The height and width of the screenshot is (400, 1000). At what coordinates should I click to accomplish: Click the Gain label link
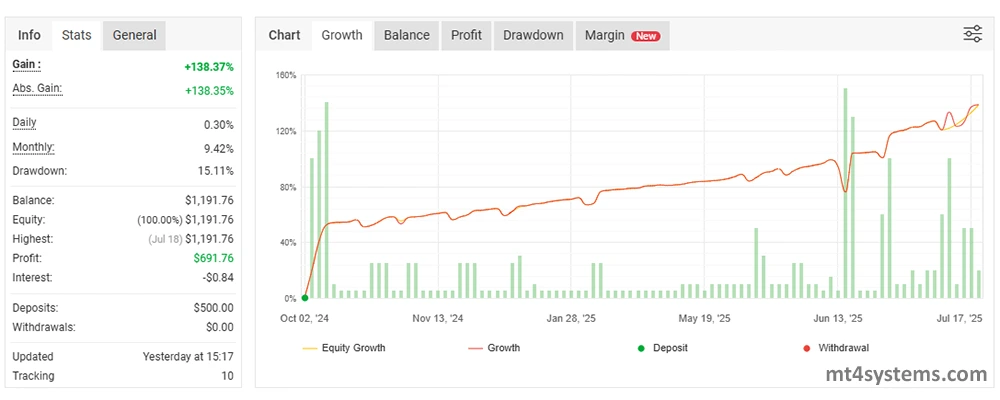pyautogui.click(x=28, y=65)
